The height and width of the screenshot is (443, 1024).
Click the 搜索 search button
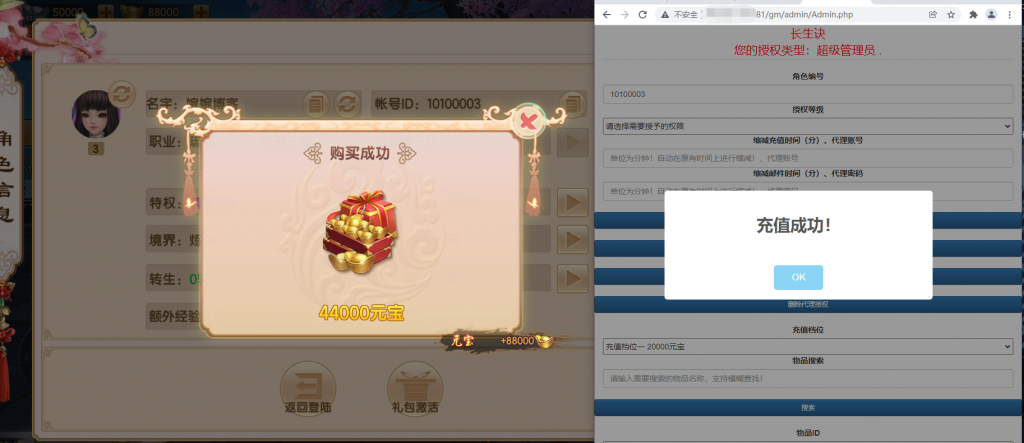pyautogui.click(x=808, y=407)
